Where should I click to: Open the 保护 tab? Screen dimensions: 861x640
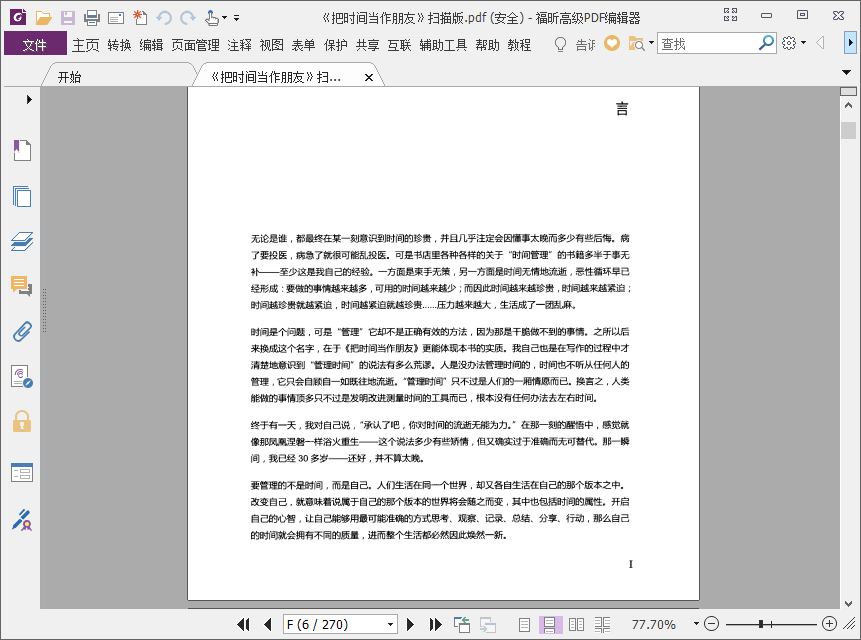click(x=336, y=45)
